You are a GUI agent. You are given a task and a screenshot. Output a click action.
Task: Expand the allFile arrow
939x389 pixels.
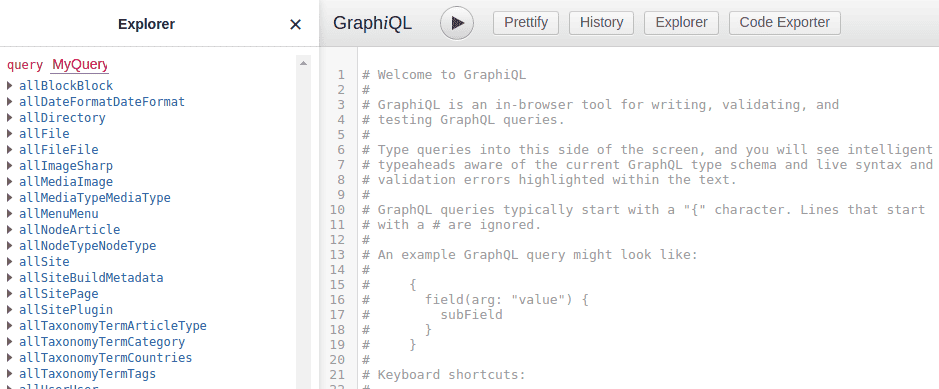[10, 133]
